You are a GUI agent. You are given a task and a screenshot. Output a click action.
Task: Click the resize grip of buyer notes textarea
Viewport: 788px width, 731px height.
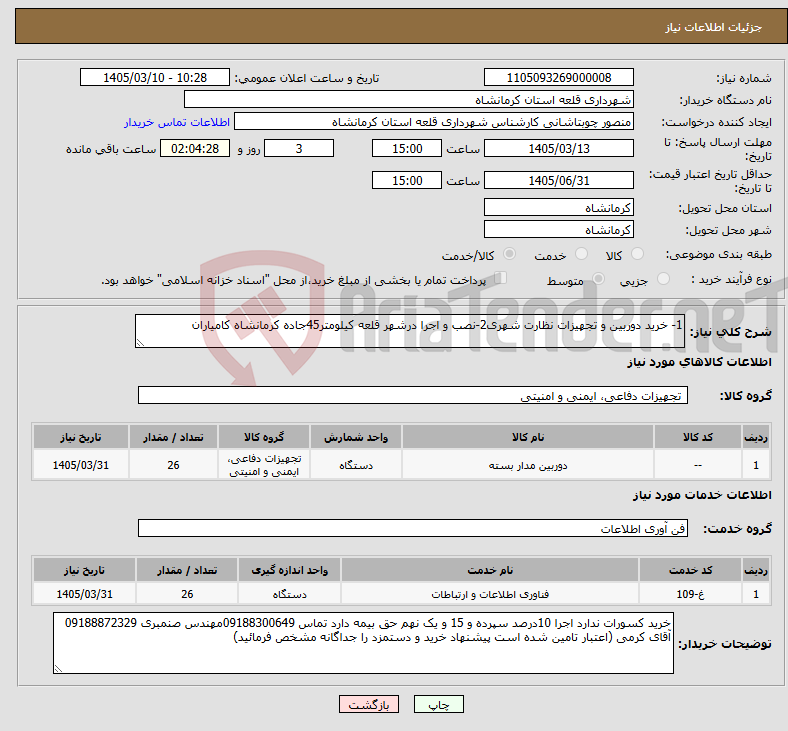point(58,669)
